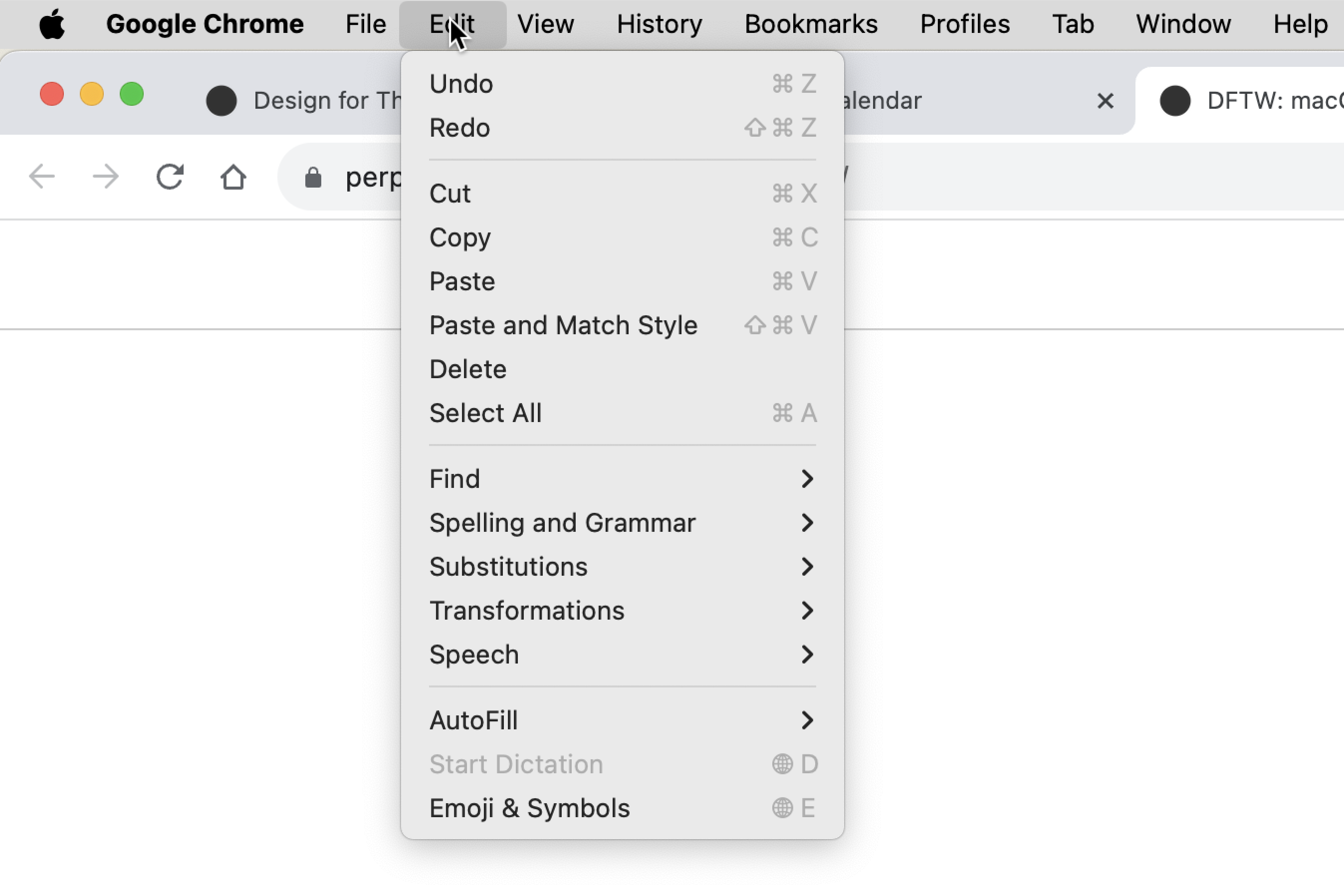Expand the Spelling and Grammar submenu

(x=622, y=523)
